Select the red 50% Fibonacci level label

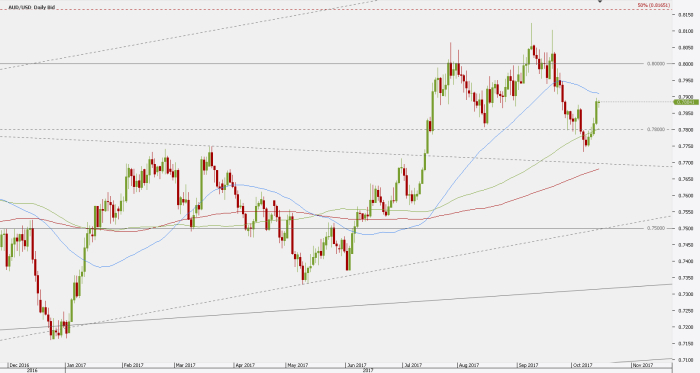pyautogui.click(x=654, y=5)
